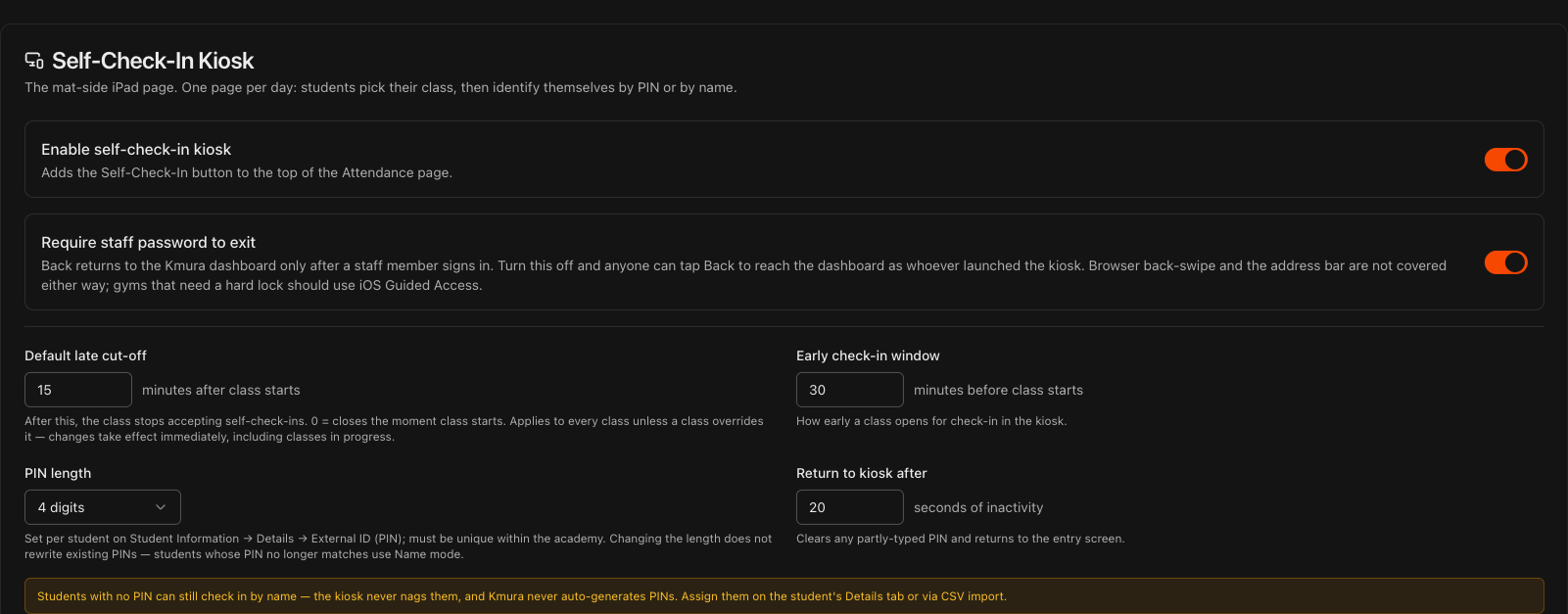Viewport: 1568px width, 614px height.
Task: Click the mat-side iPad page description text
Action: point(381,87)
